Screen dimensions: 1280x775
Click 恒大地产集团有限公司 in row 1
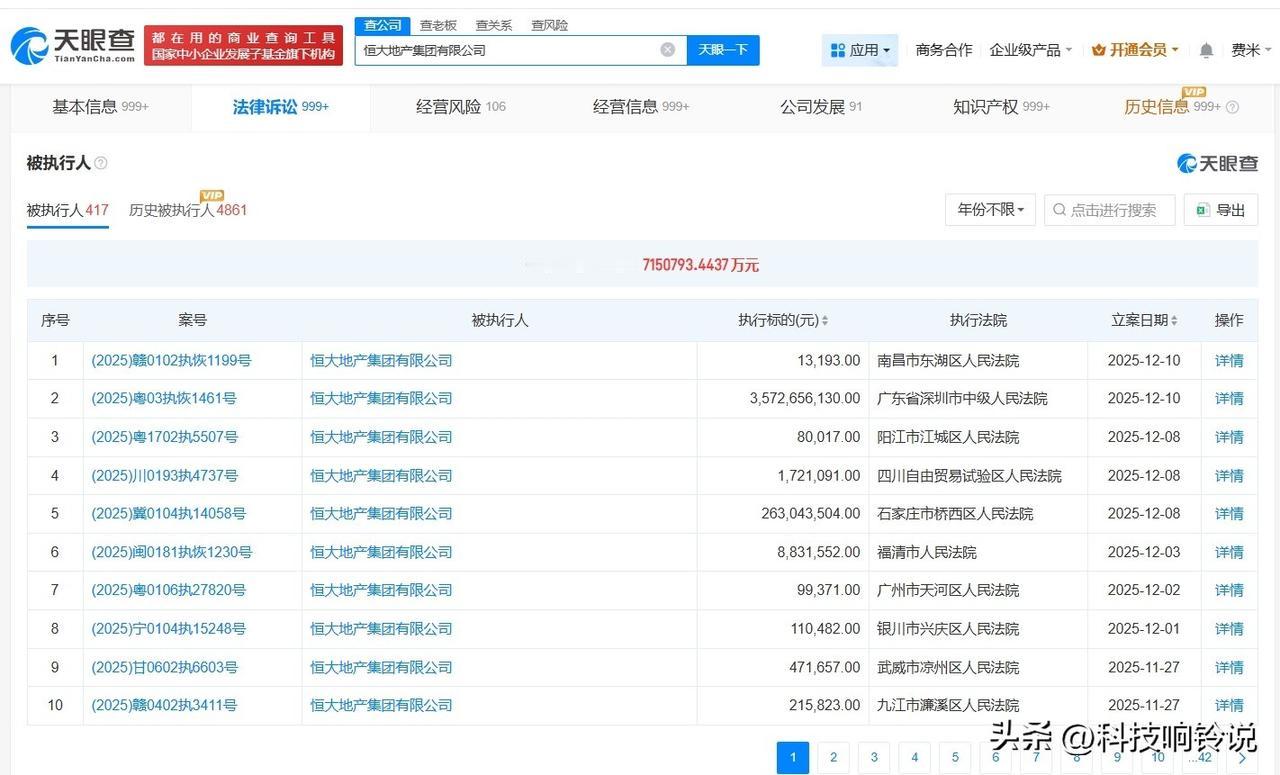[x=380, y=360]
